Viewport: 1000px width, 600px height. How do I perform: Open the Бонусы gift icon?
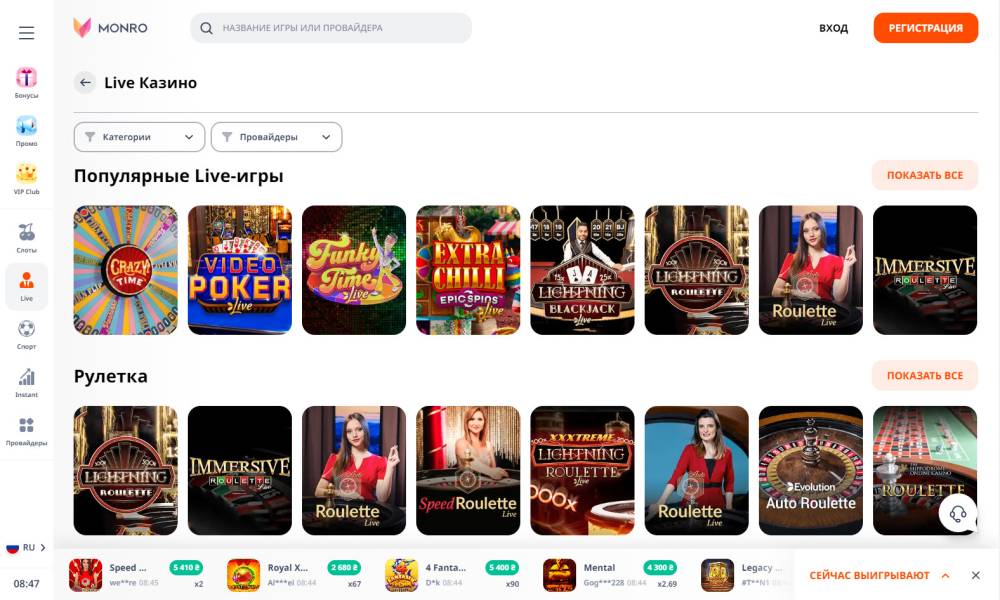point(26,78)
